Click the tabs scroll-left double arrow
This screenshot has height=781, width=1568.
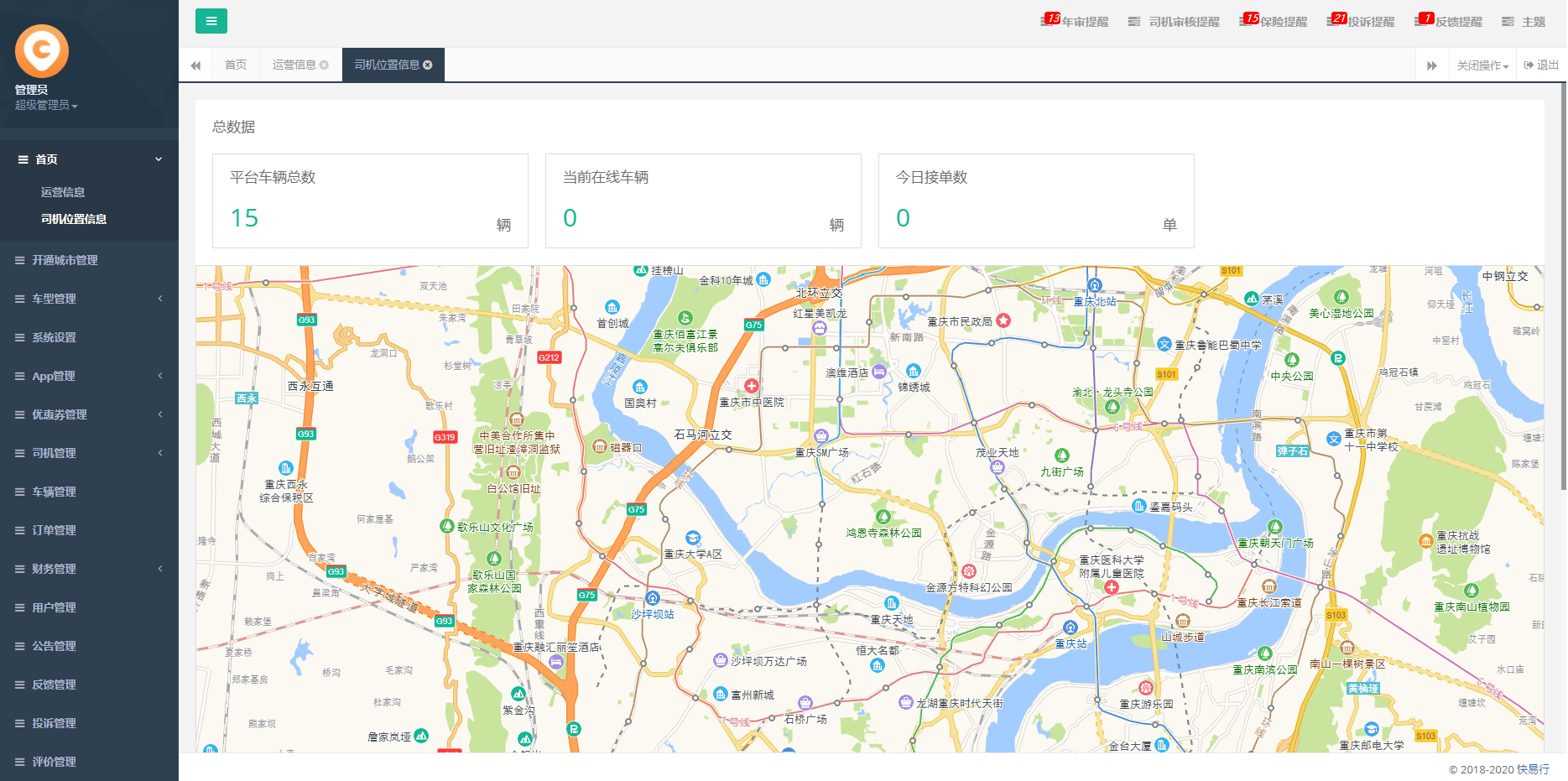pyautogui.click(x=195, y=65)
